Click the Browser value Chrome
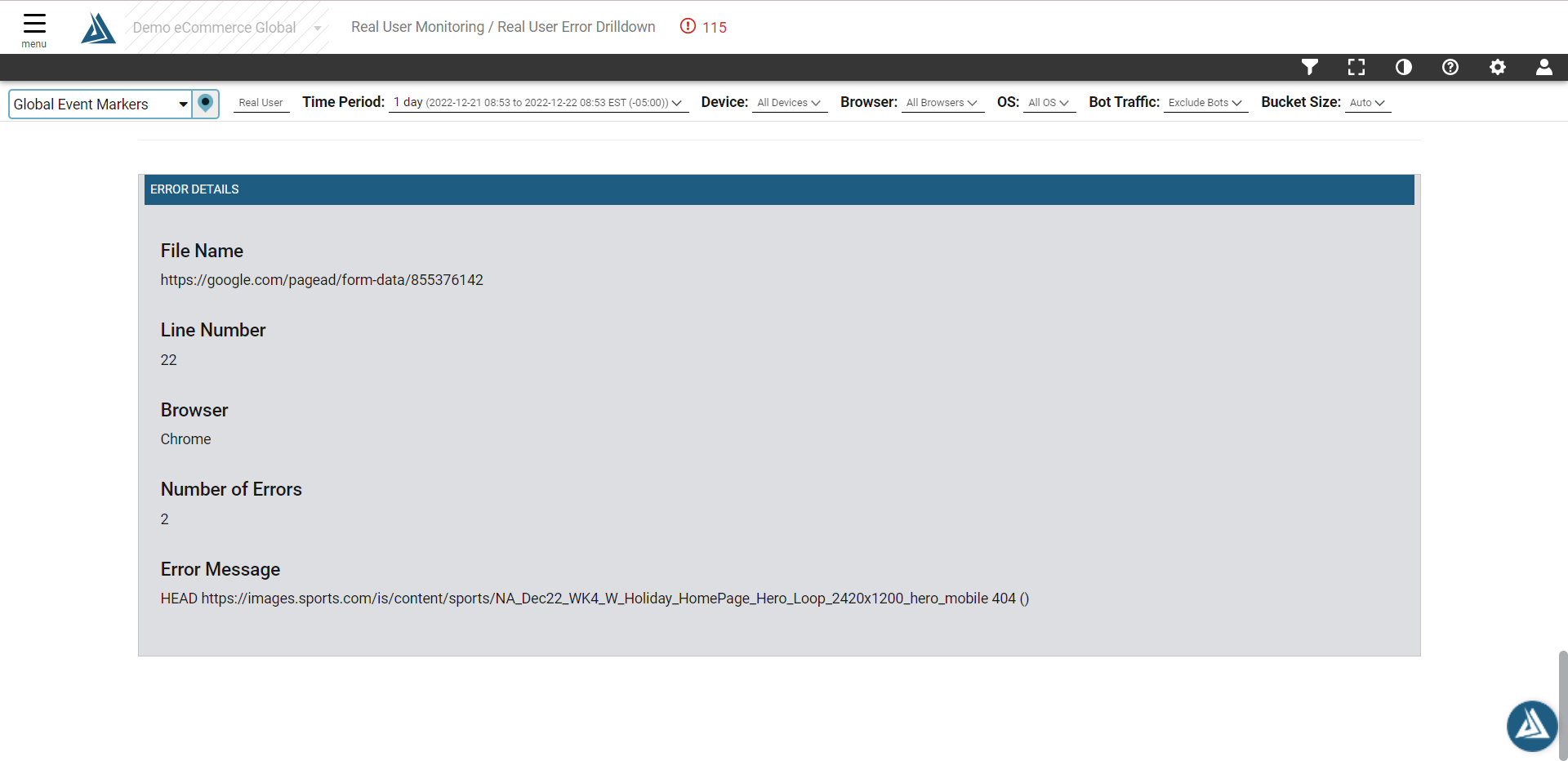The width and height of the screenshot is (1568, 761). click(185, 439)
